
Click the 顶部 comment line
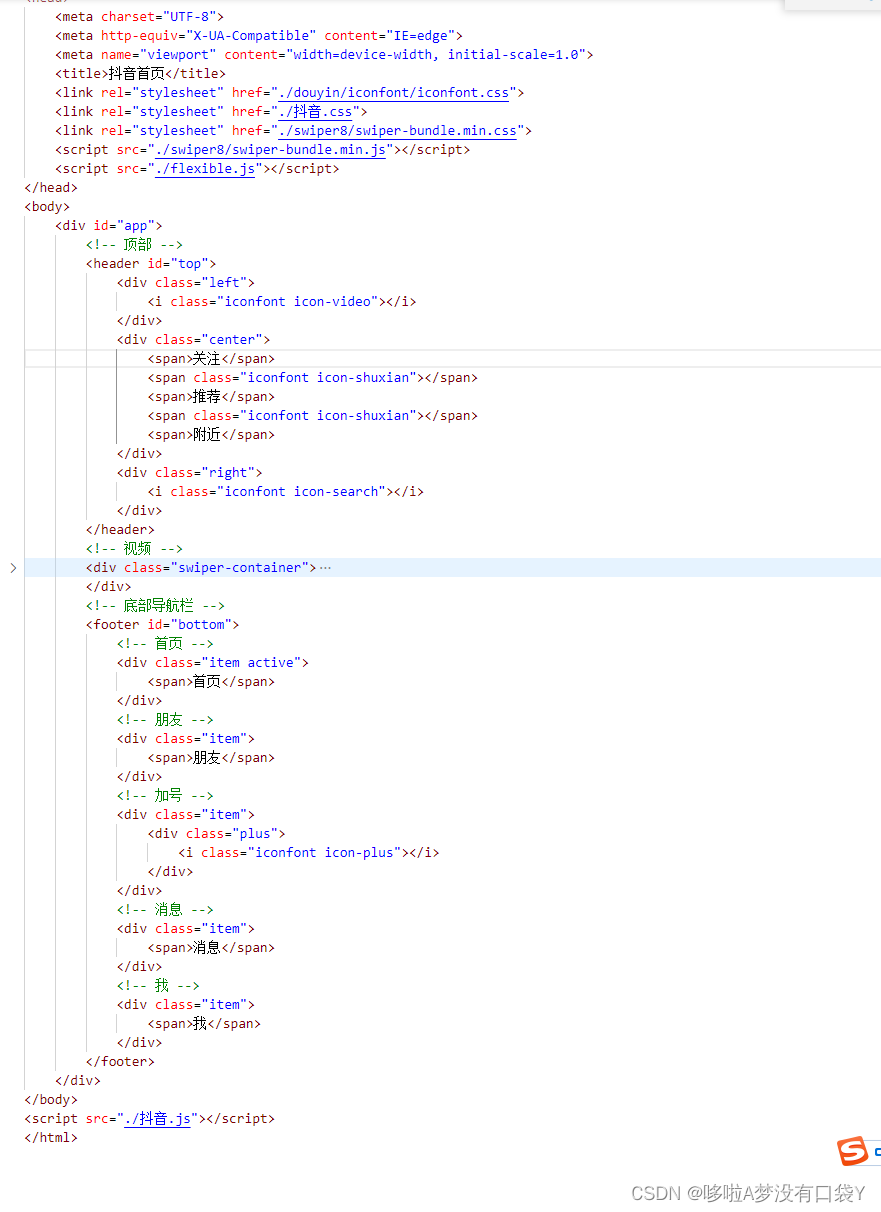tap(134, 245)
